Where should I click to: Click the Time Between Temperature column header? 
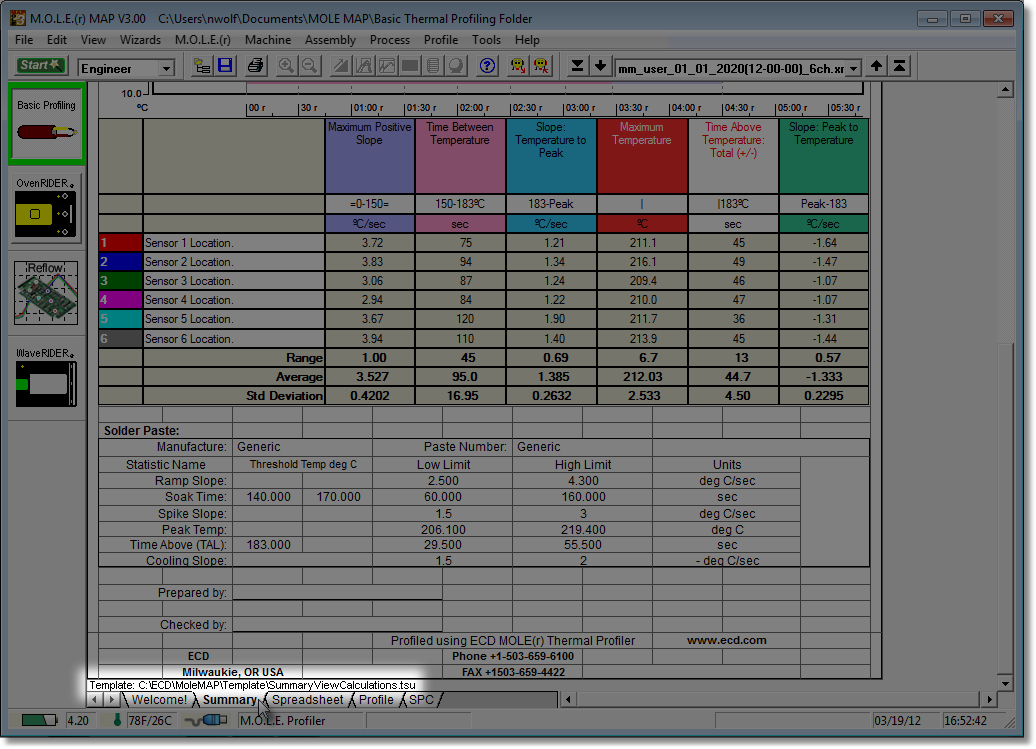(x=460, y=156)
